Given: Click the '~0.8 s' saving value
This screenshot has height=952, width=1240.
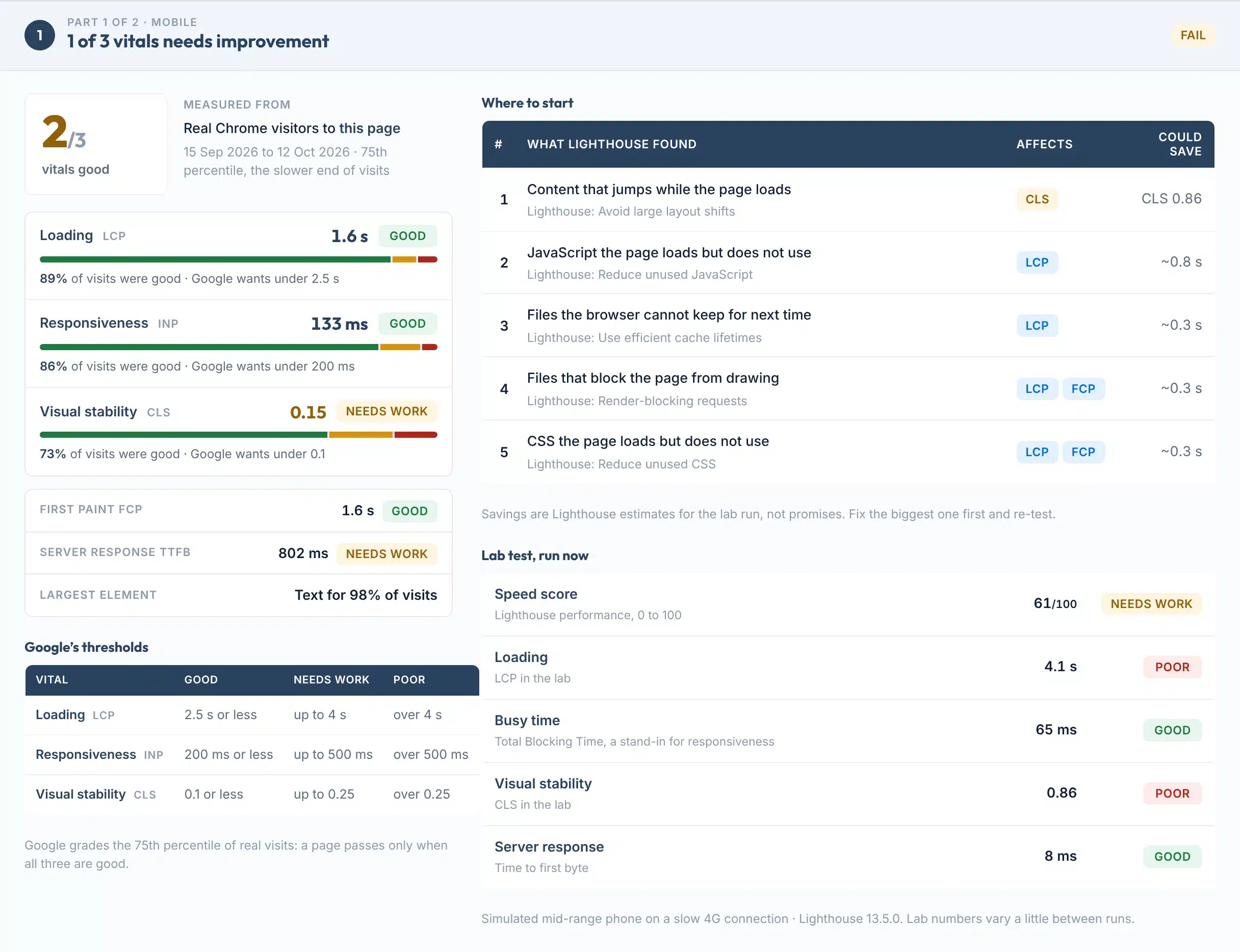Looking at the screenshot, I should pos(1181,262).
